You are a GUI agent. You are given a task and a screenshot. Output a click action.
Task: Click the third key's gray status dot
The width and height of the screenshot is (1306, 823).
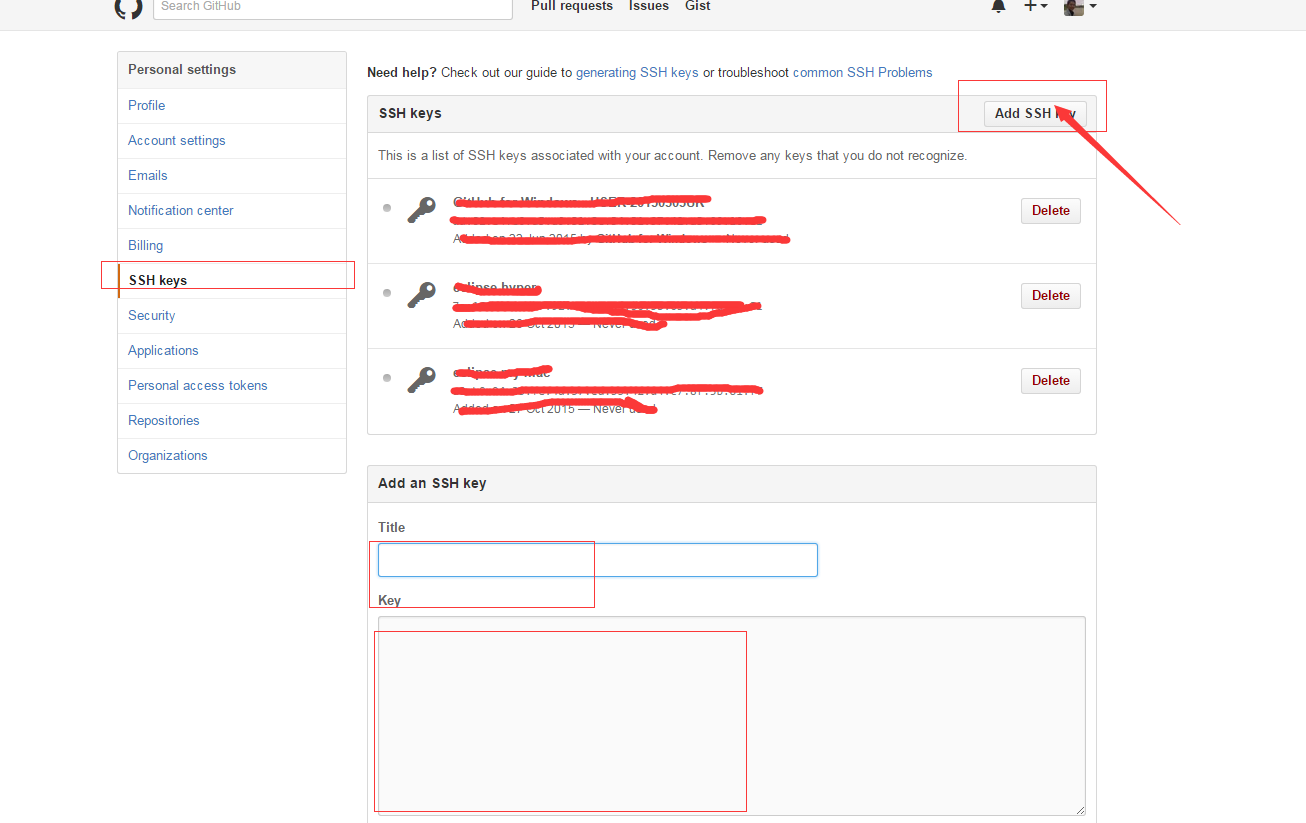[x=387, y=378]
